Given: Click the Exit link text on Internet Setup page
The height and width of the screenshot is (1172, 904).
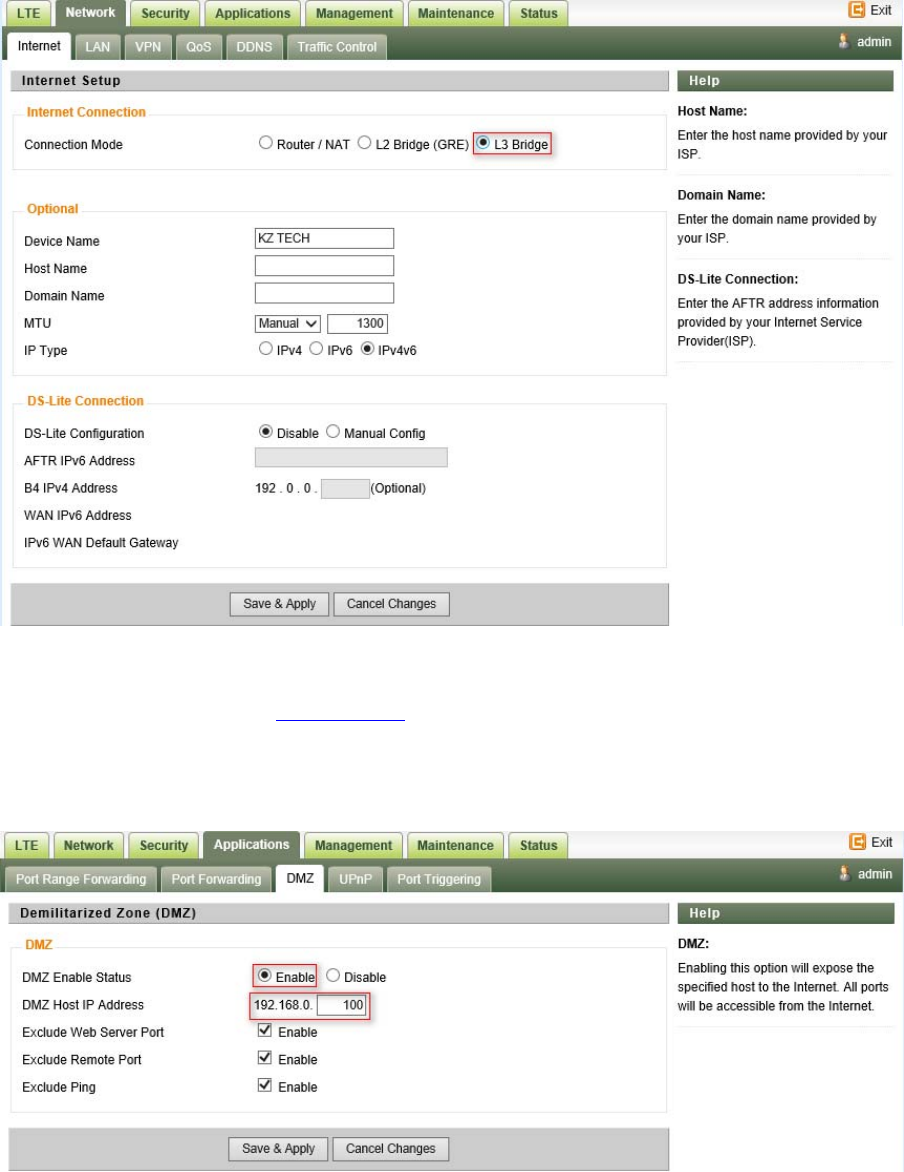Looking at the screenshot, I should tap(881, 10).
